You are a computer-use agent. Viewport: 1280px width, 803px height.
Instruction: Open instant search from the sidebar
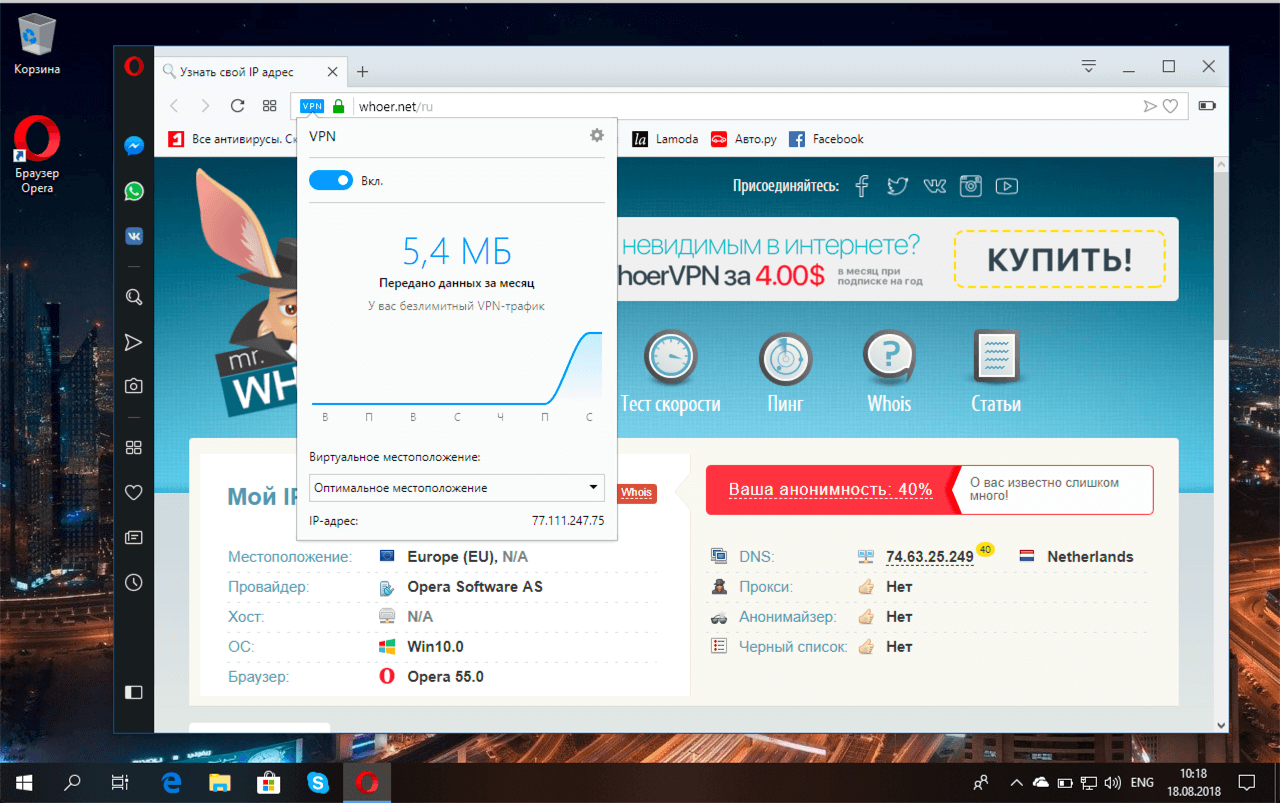pos(134,297)
